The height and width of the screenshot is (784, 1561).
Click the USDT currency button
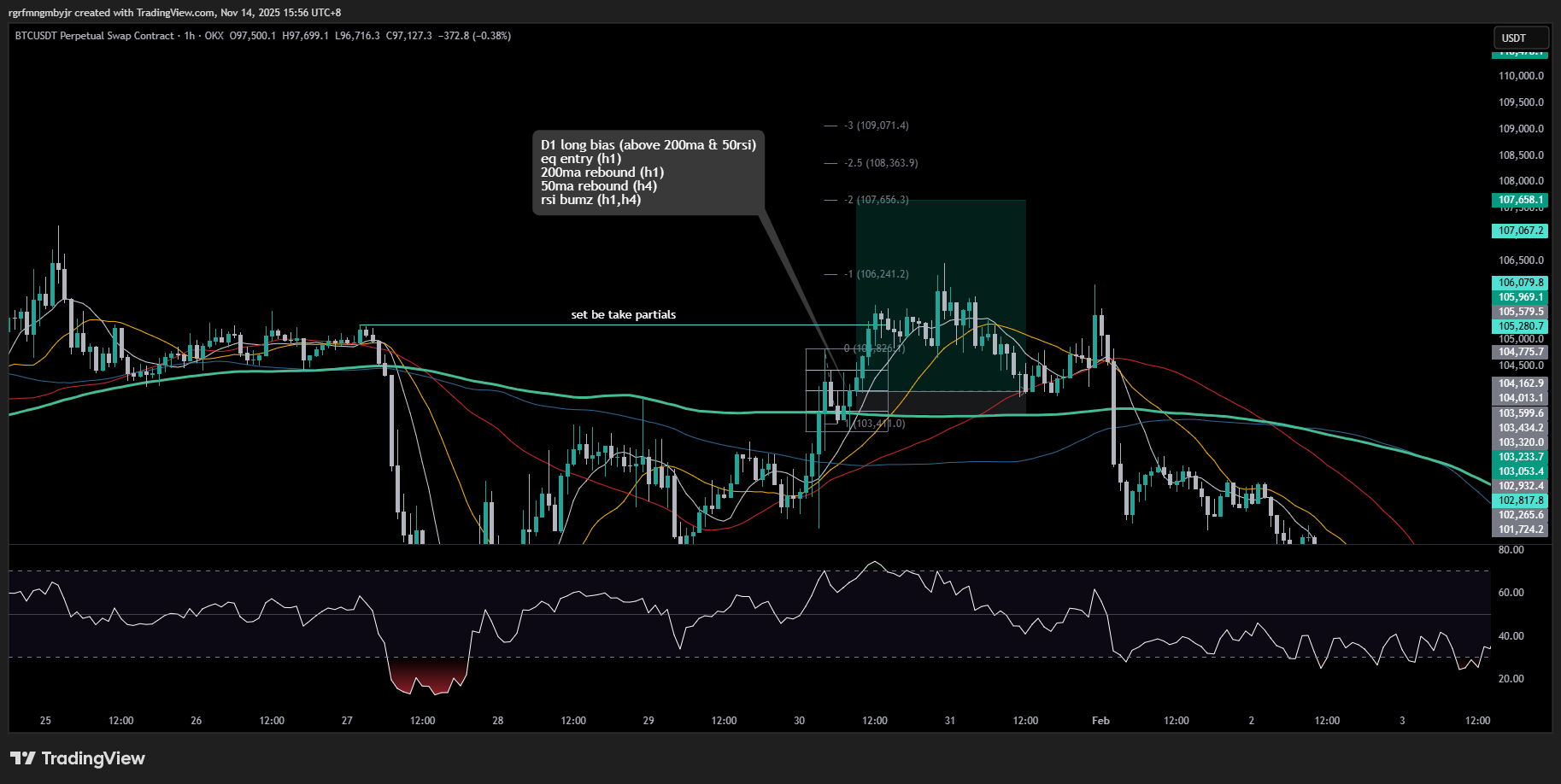(1521, 38)
